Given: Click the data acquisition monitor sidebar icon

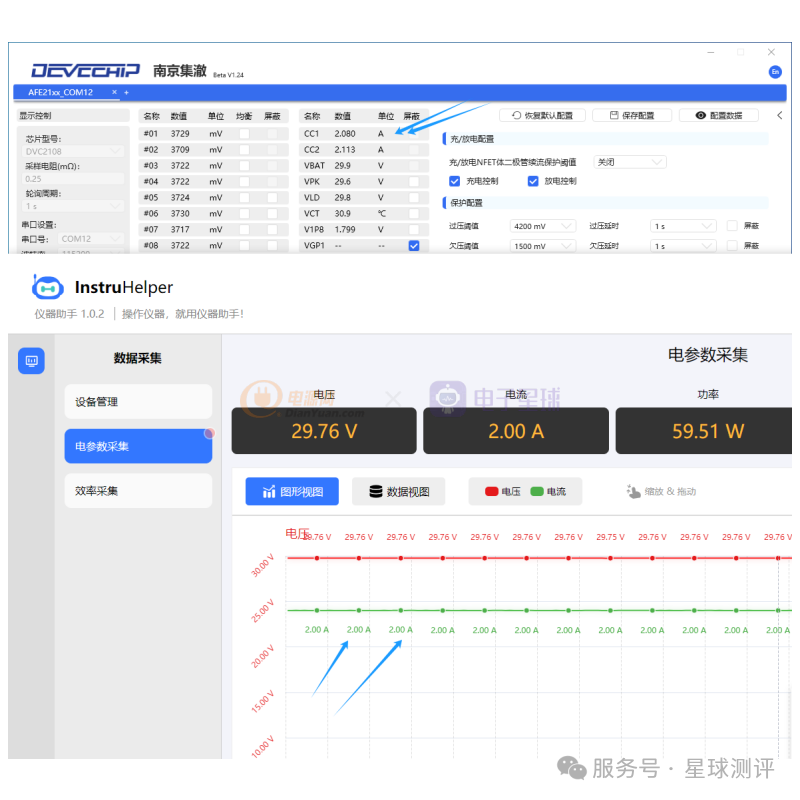Looking at the screenshot, I should click(x=31, y=360).
